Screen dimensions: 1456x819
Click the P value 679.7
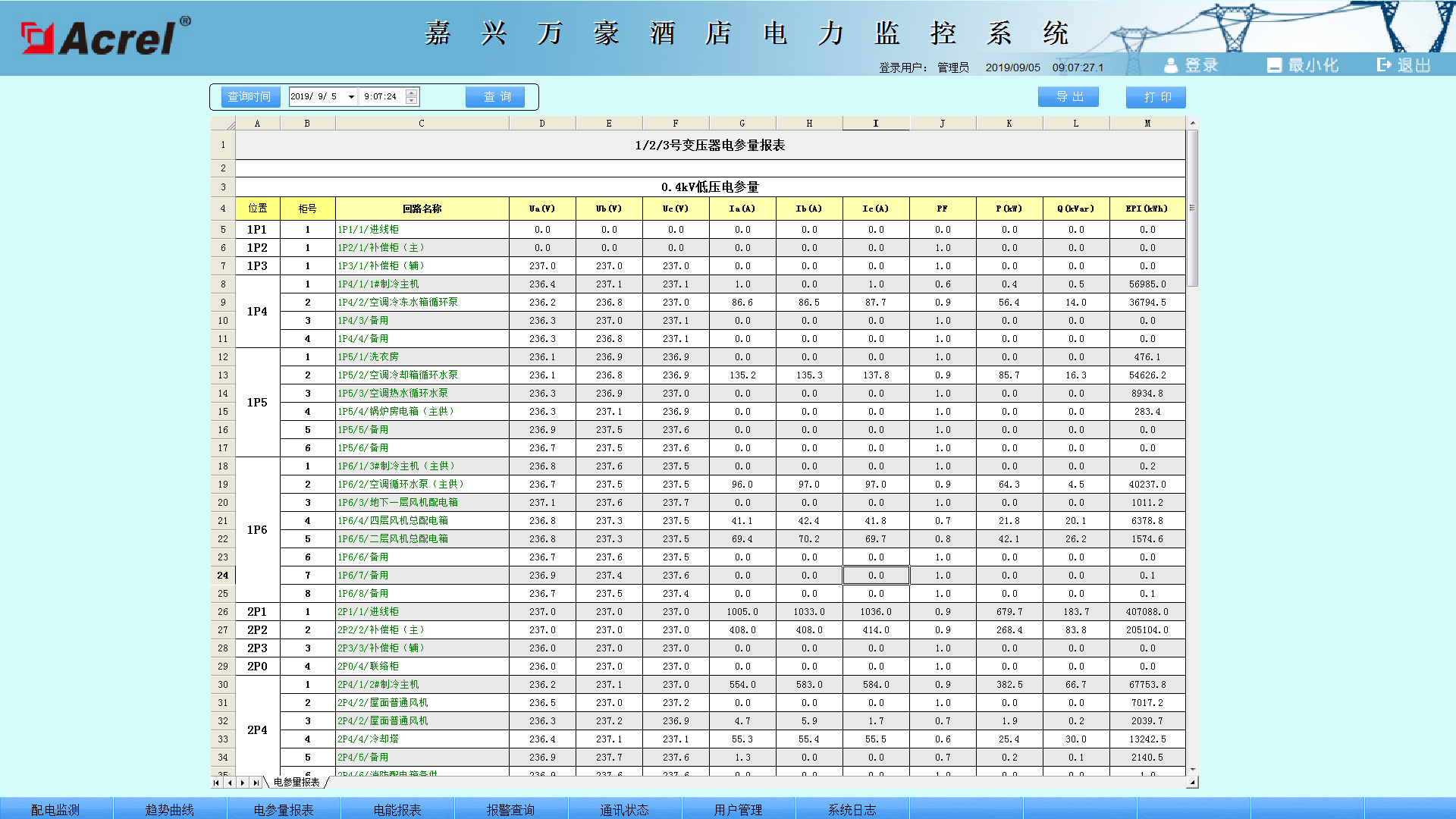1009,612
